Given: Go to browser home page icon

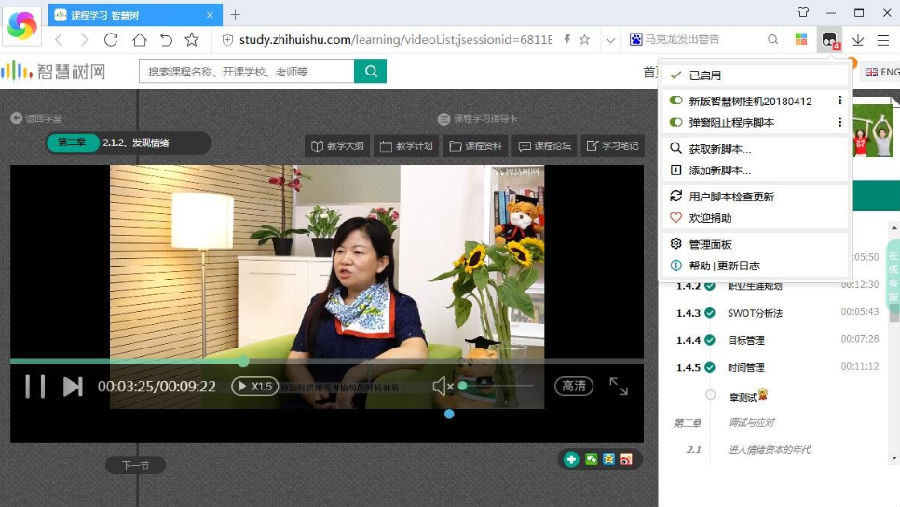Looking at the screenshot, I should (139, 40).
